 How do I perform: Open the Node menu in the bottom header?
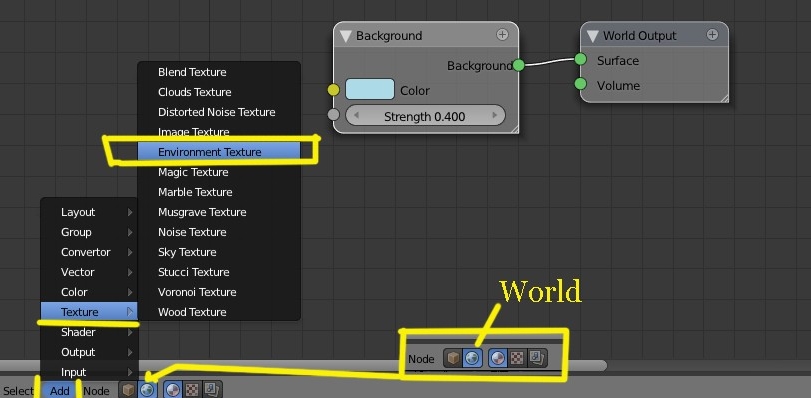pyautogui.click(x=96, y=391)
